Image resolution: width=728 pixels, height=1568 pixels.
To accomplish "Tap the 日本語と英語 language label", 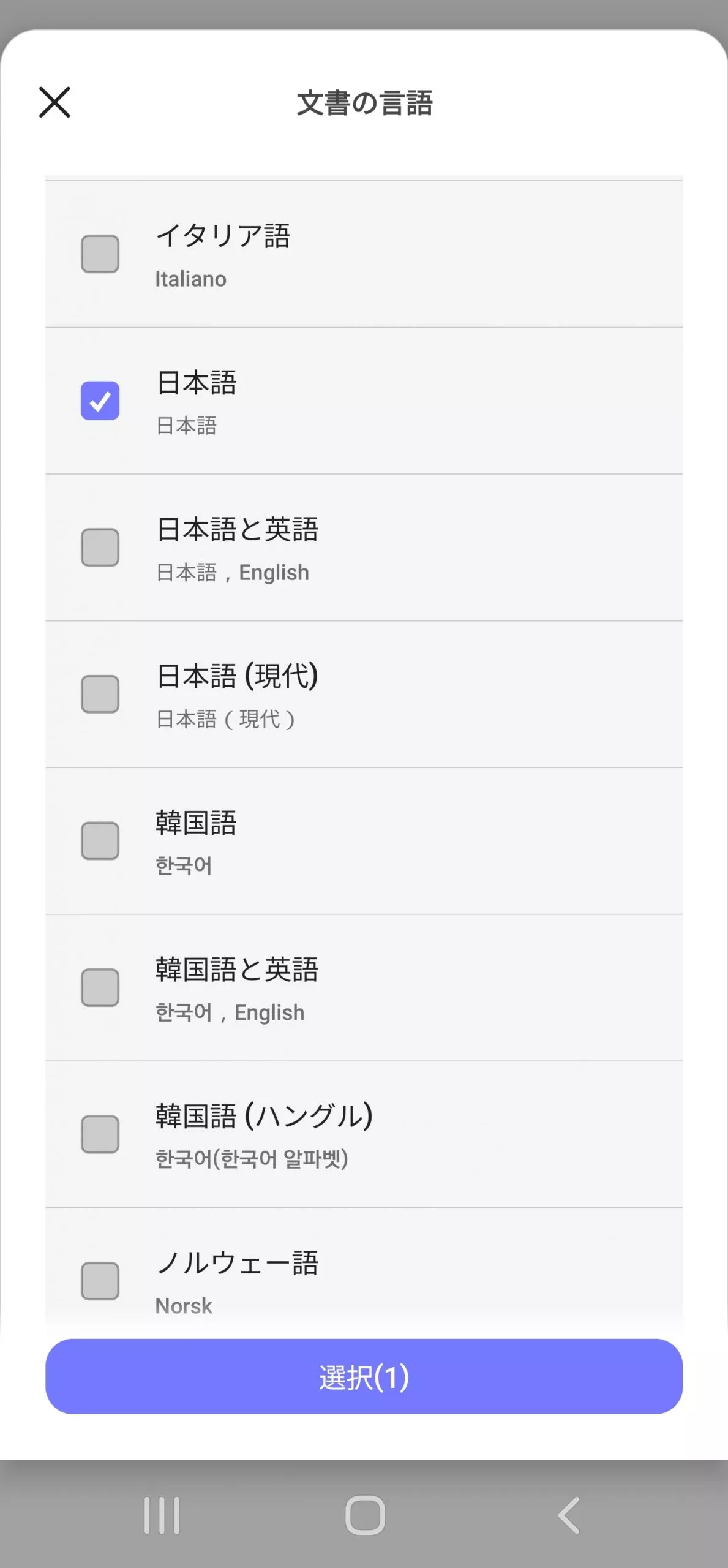I will pyautogui.click(x=238, y=530).
